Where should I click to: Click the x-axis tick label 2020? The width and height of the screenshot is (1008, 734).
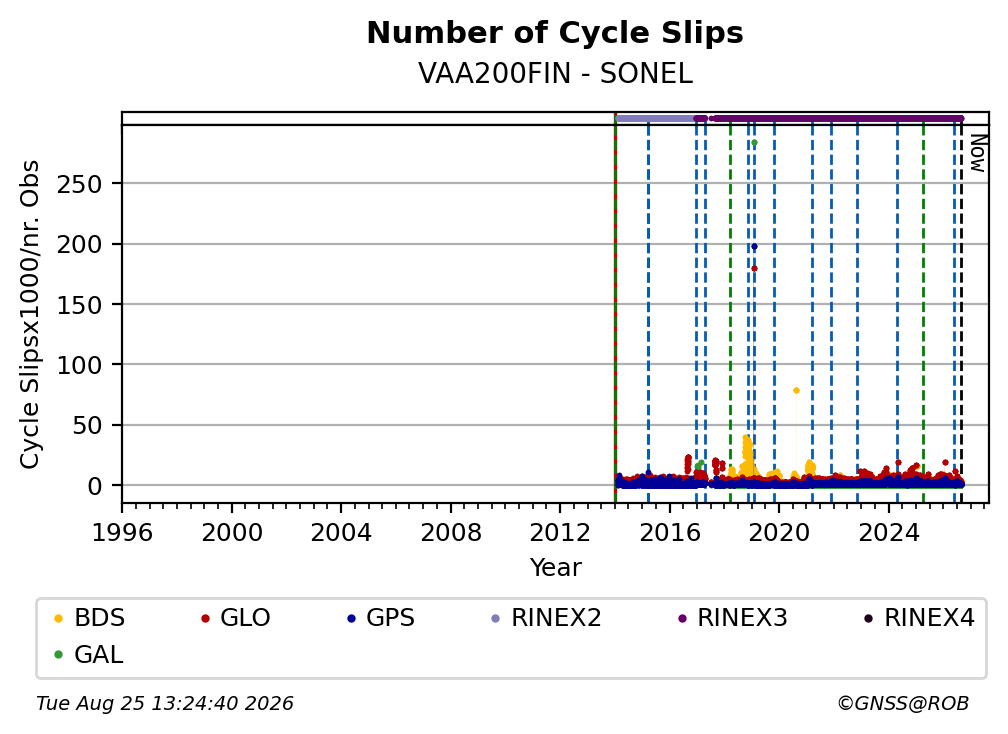tap(779, 533)
